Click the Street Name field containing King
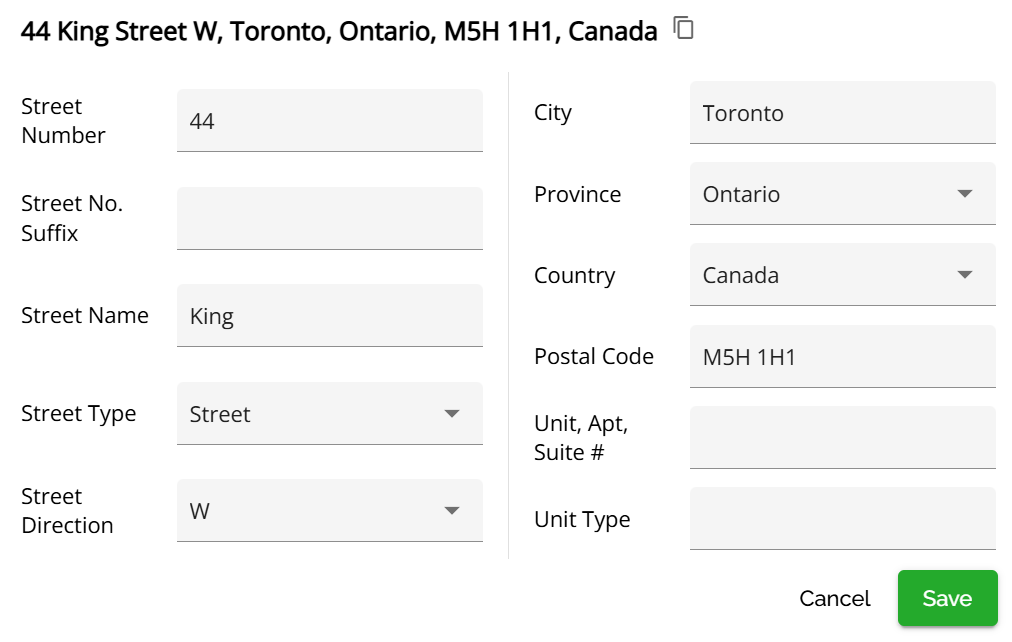This screenshot has height=642, width=1012. [329, 316]
